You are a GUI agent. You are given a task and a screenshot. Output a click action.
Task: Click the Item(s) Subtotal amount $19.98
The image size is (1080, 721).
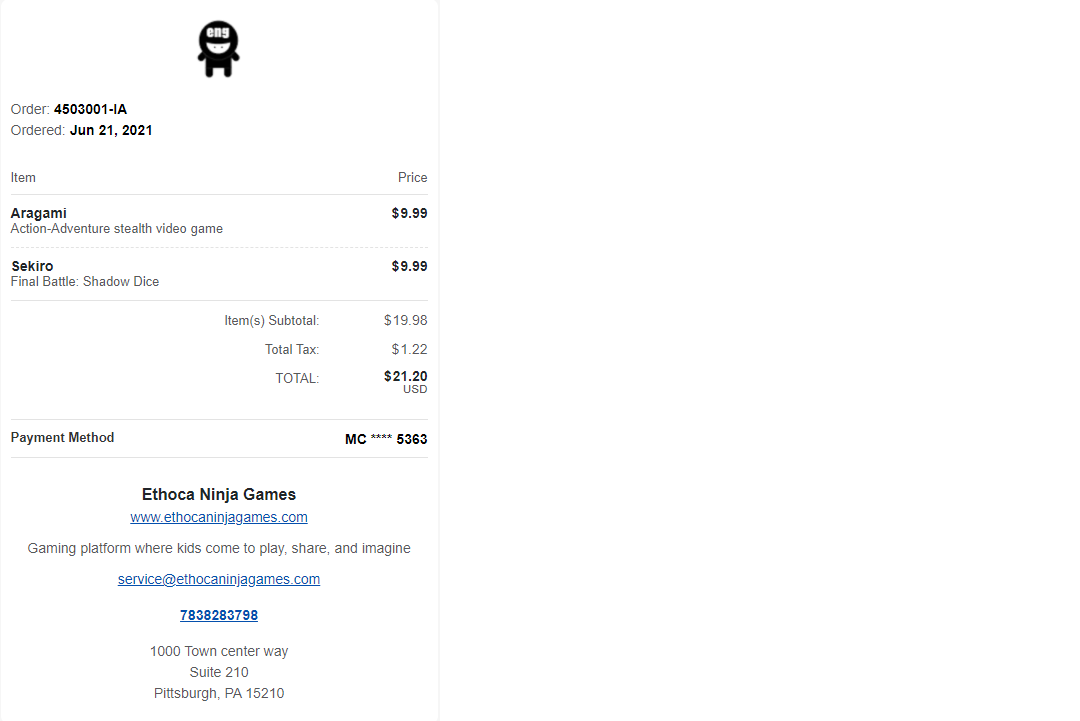tap(405, 321)
